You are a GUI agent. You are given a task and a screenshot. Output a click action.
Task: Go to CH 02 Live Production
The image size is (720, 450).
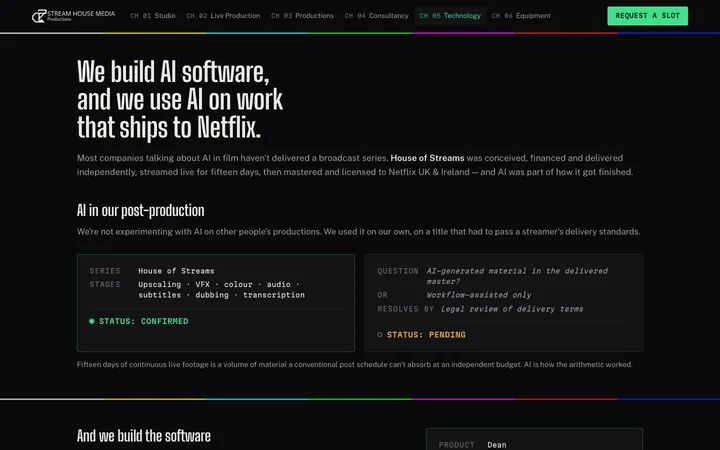(223, 16)
